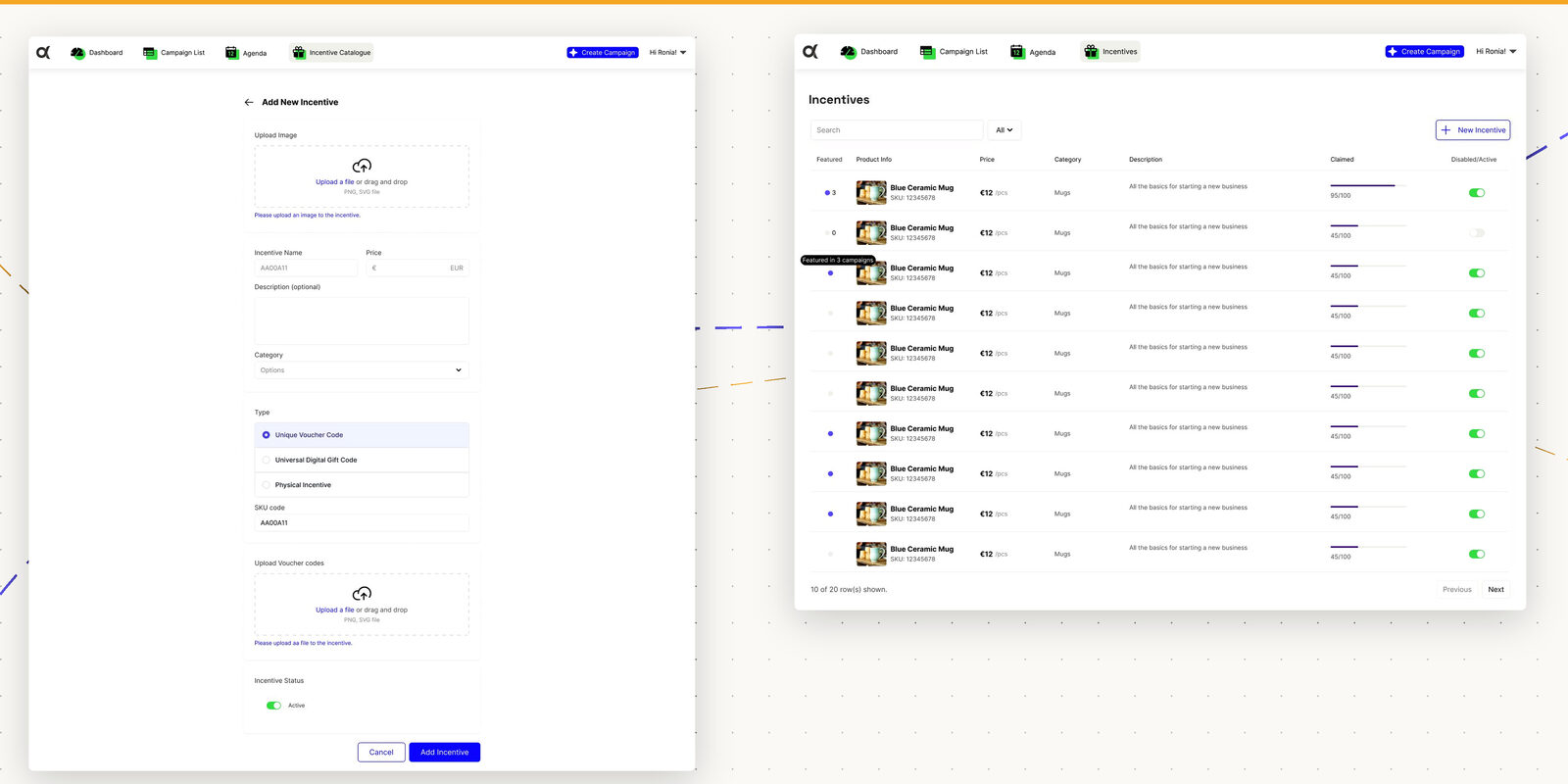This screenshot has width=1568, height=784.
Task: Open the All filter dropdown next to Search
Action: 1004,130
